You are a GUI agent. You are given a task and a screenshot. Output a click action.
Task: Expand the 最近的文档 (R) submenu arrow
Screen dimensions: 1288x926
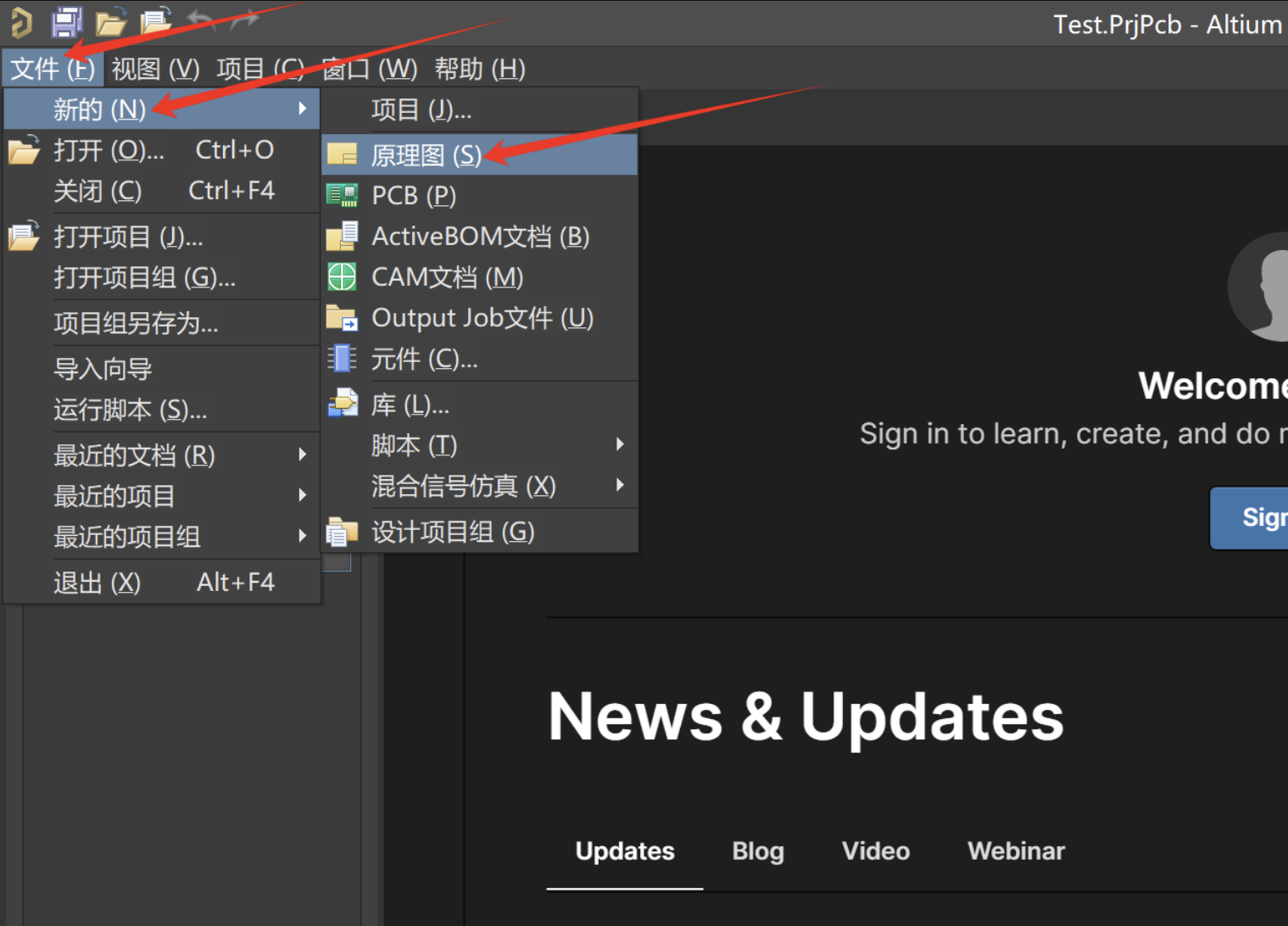click(x=303, y=455)
